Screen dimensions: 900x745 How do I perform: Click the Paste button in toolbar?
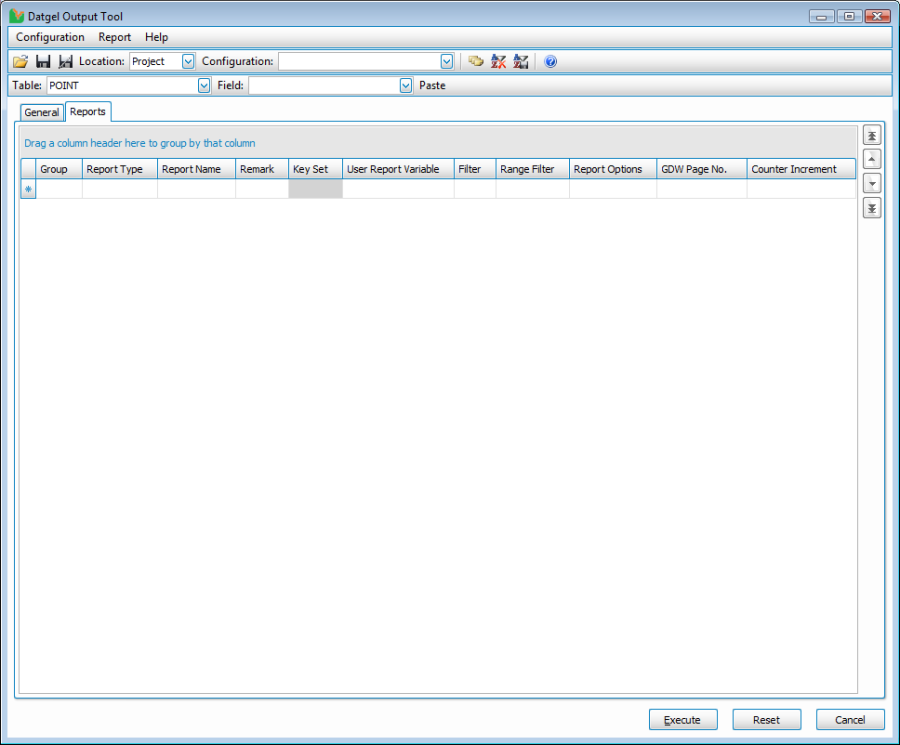pos(432,86)
